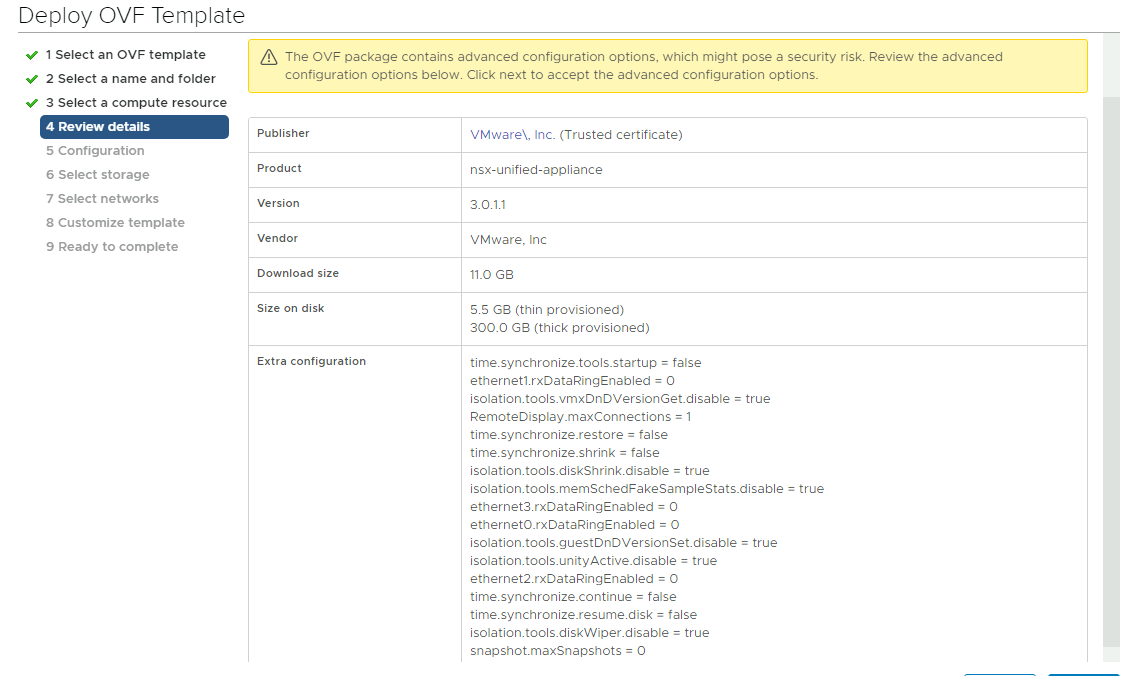Click the warning triangle icon in yellow banner

point(268,58)
